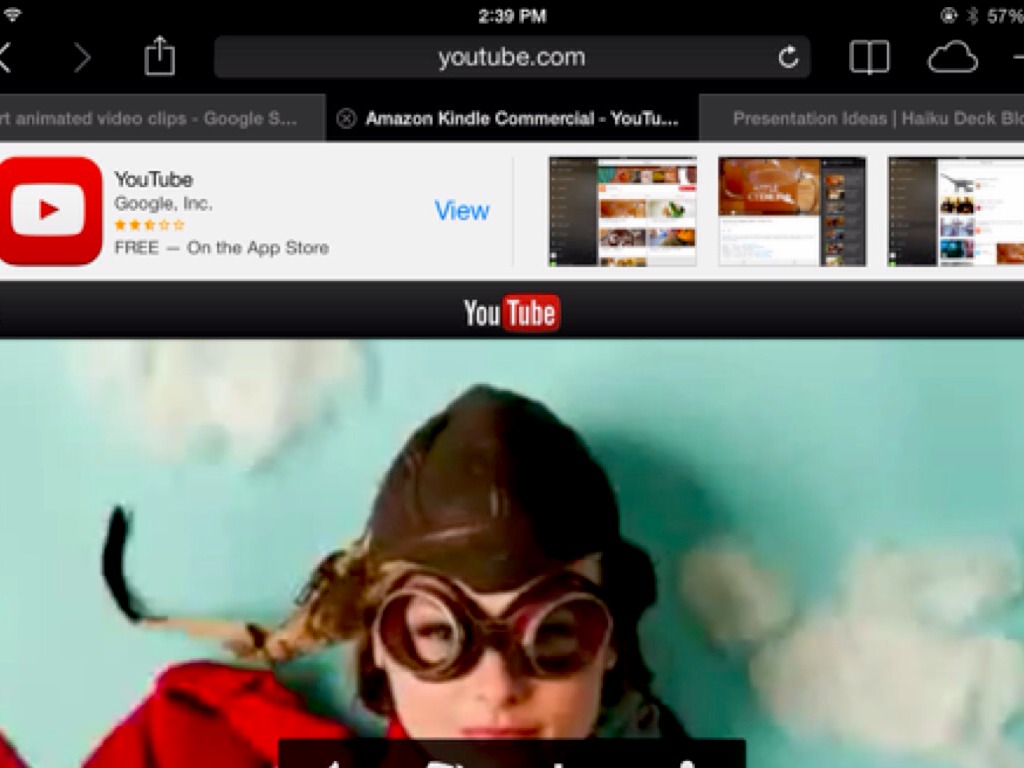1024x768 pixels.
Task: Open first YouTube app screenshot thumbnail
Action: click(x=622, y=211)
